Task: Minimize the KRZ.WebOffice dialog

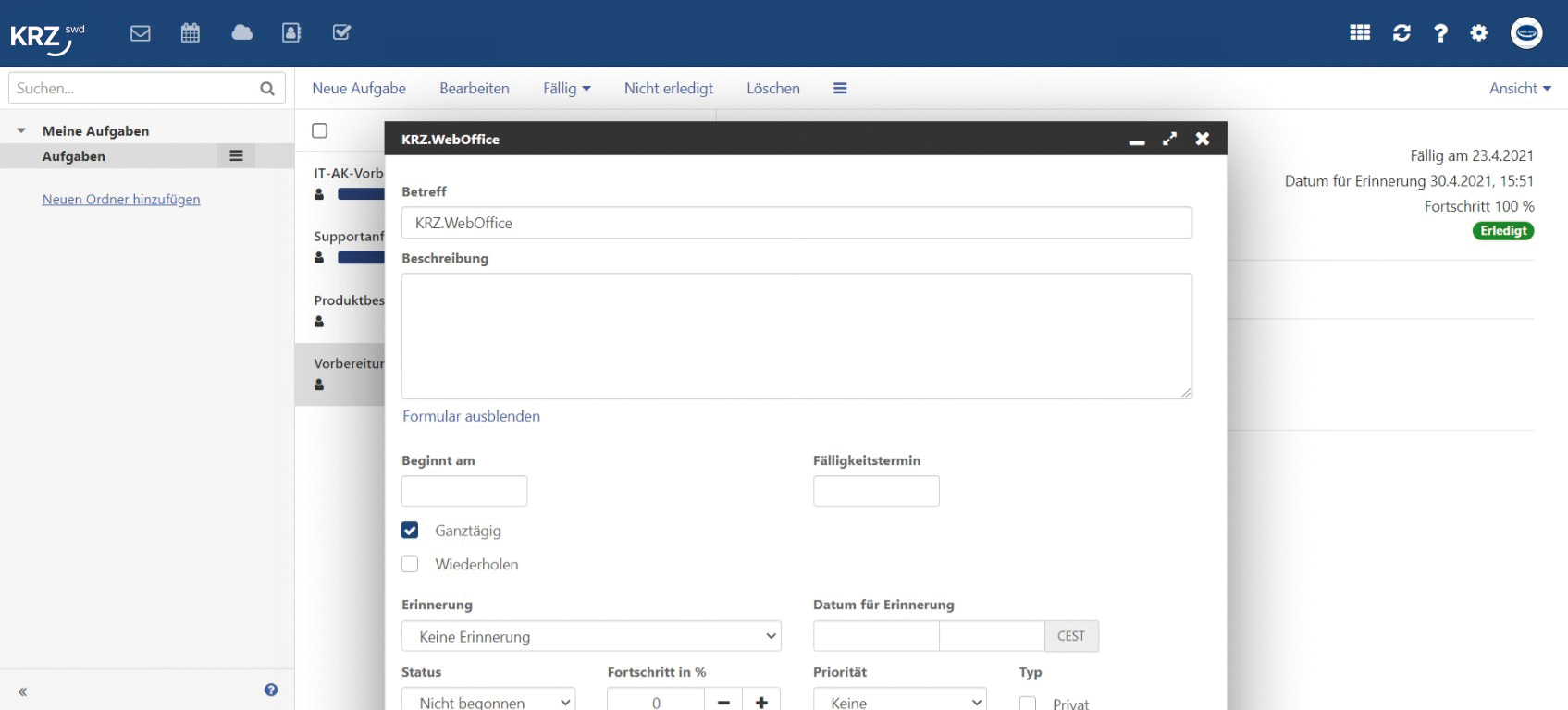Action: click(1137, 141)
